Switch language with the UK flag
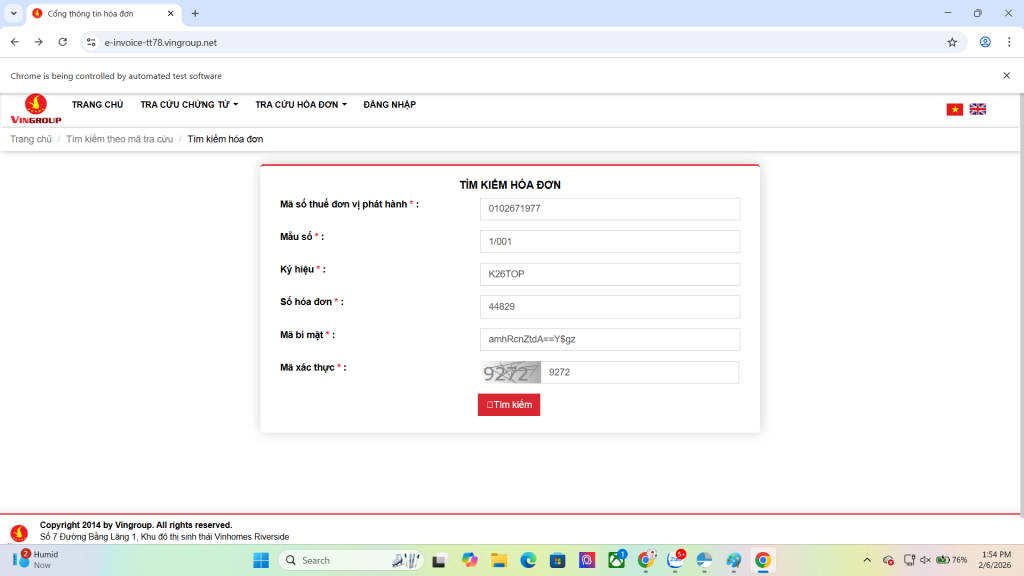The width and height of the screenshot is (1024, 576). [x=977, y=109]
